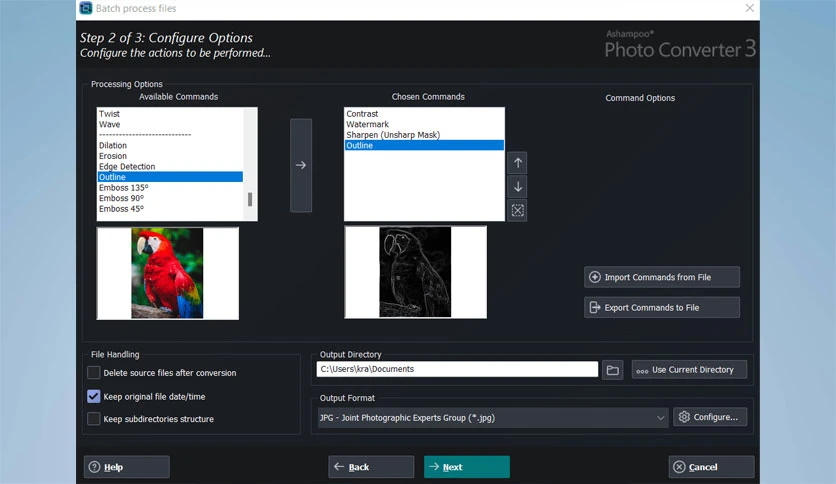836x484 pixels.
Task: Proceed with the Next button
Action: click(467, 467)
